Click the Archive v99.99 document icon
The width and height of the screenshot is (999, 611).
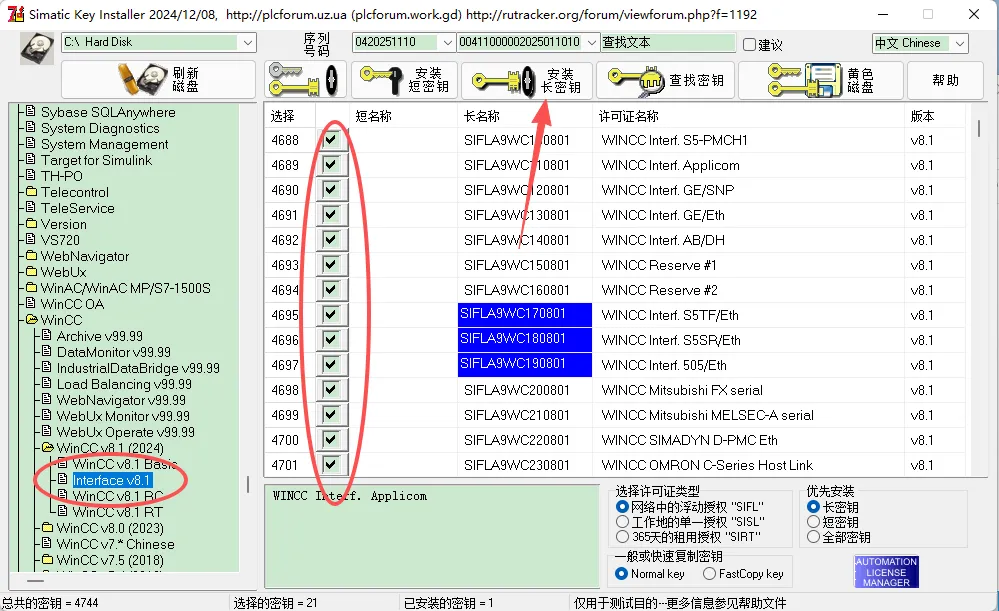[47, 335]
